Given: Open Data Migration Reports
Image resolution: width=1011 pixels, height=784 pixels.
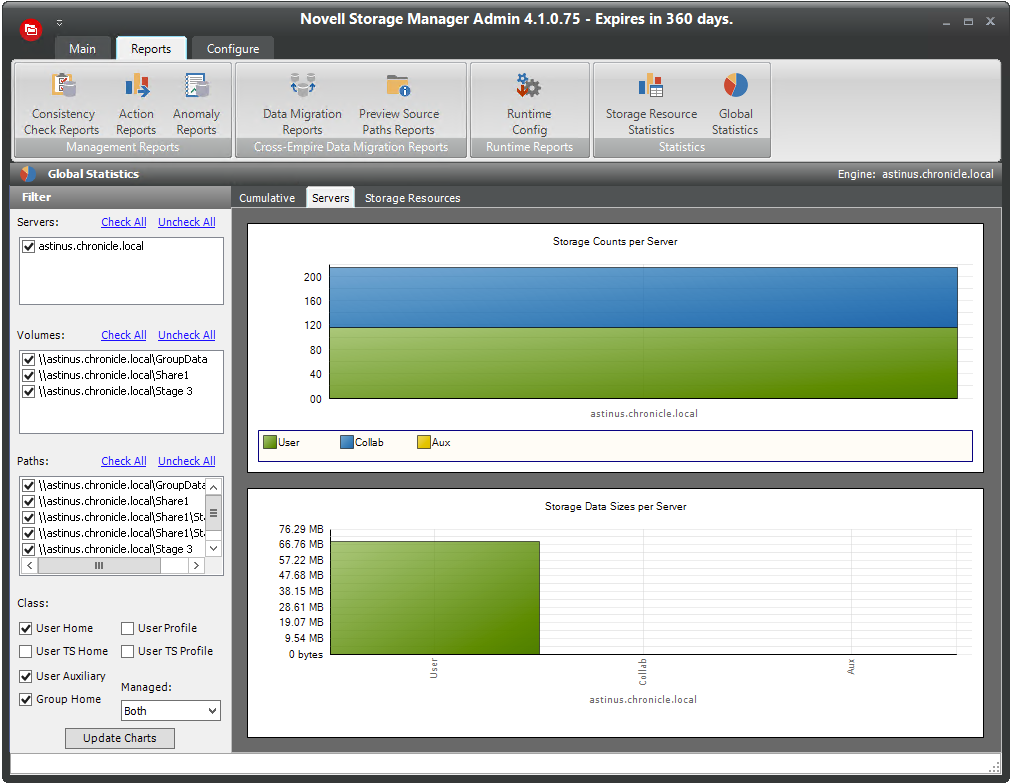Looking at the screenshot, I should [x=302, y=104].
